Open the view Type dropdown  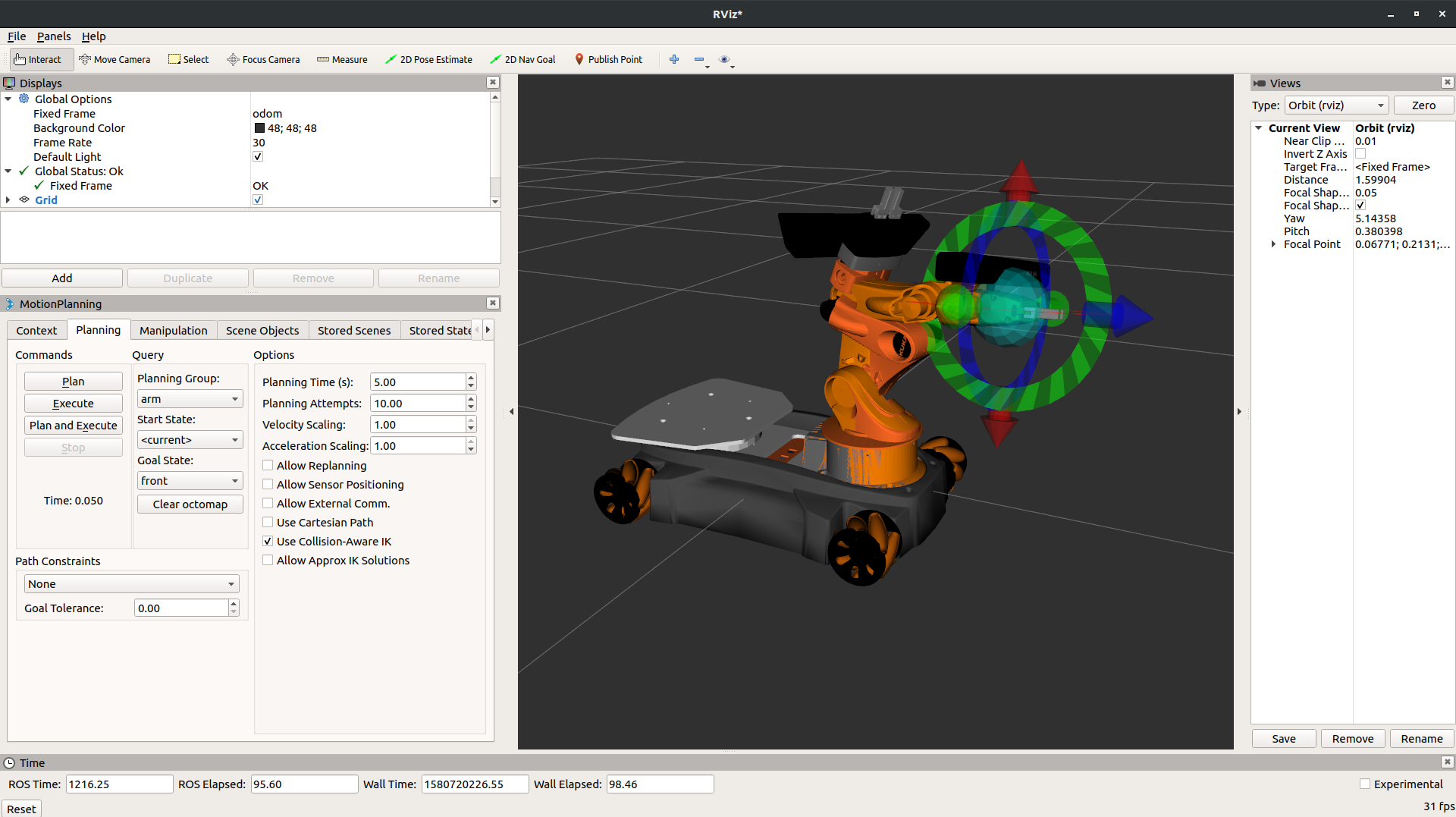click(x=1336, y=105)
